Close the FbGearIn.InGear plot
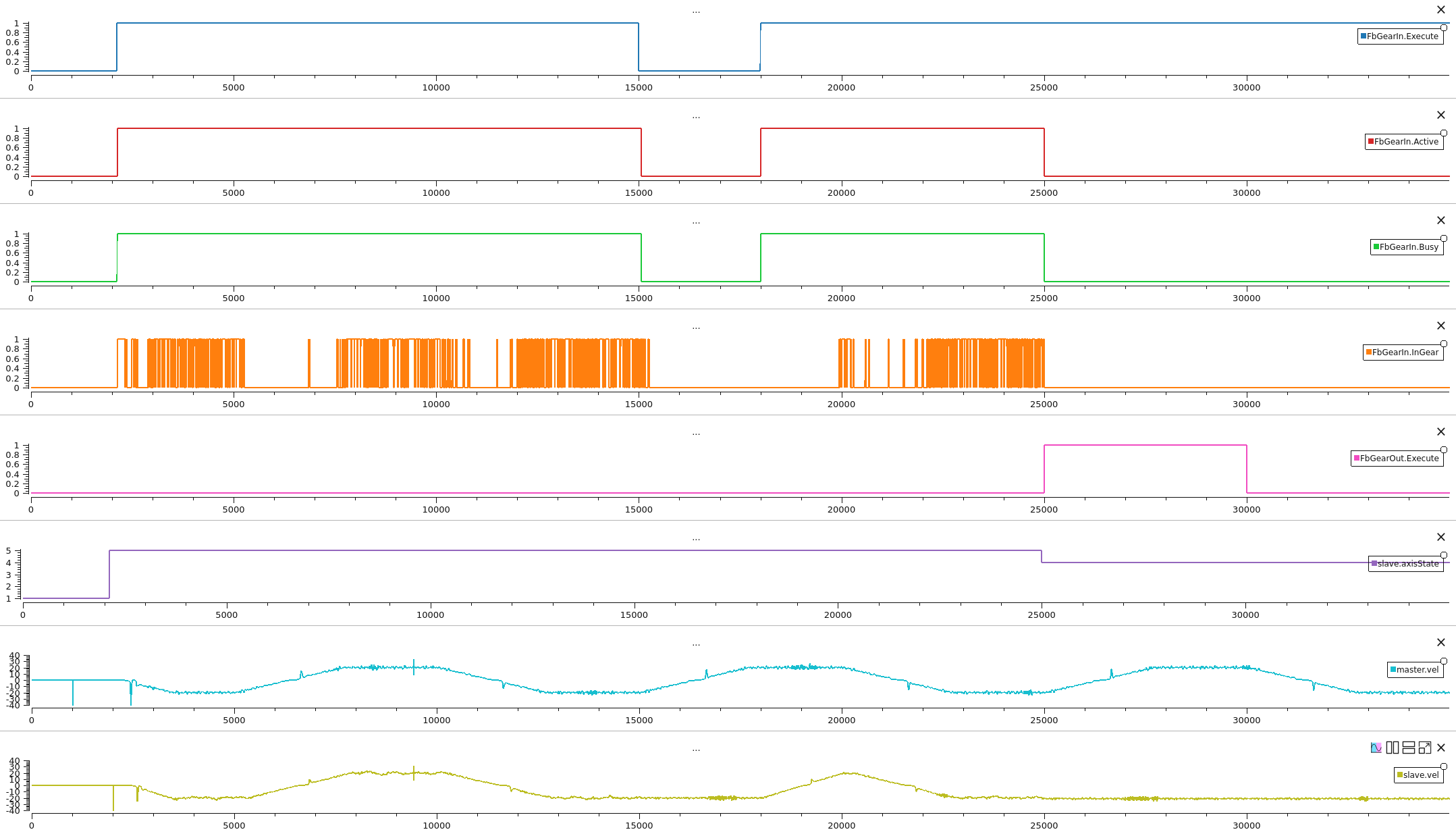The image size is (1456, 836). click(1441, 326)
